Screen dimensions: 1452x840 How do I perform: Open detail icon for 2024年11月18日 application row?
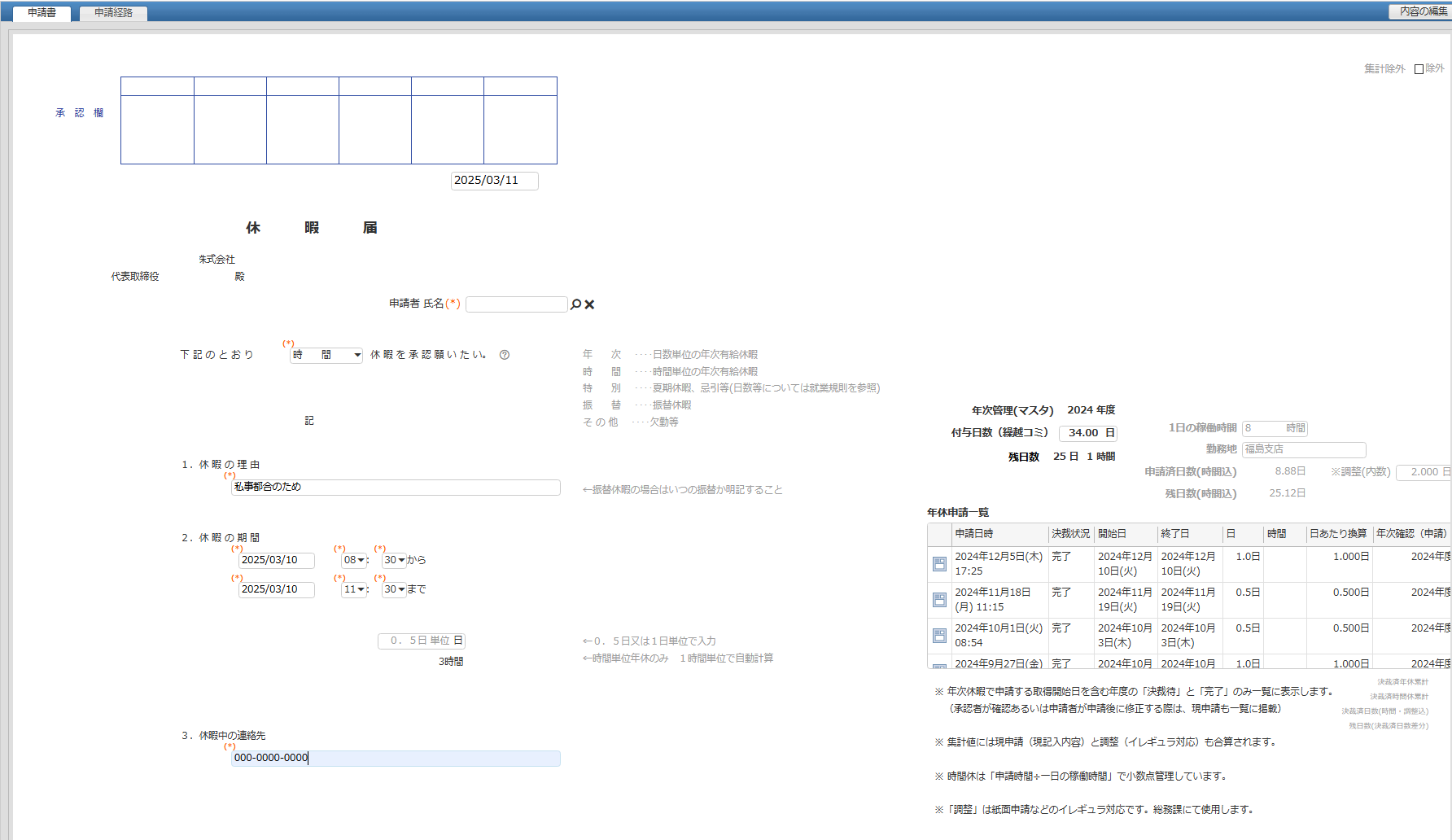939,600
